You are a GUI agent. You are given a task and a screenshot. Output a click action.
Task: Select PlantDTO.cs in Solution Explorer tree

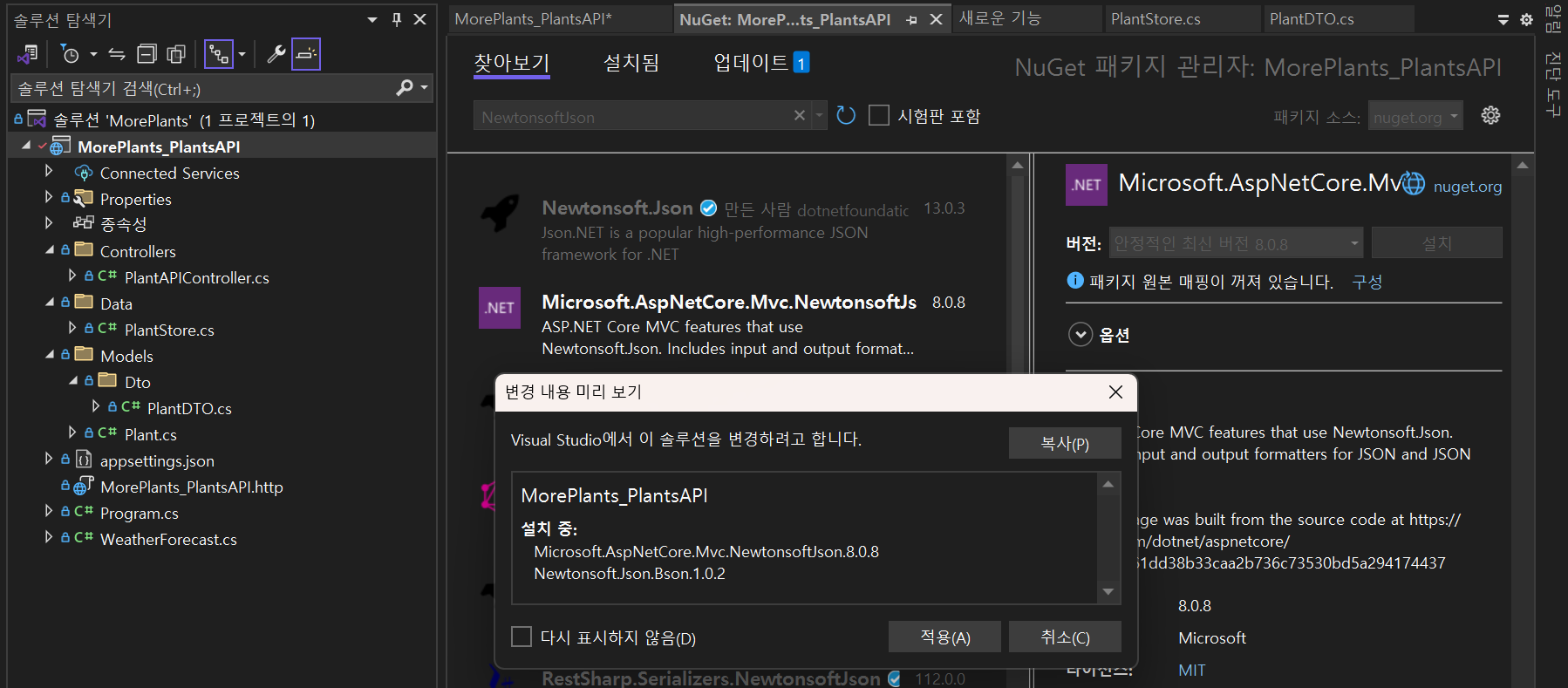coord(189,408)
